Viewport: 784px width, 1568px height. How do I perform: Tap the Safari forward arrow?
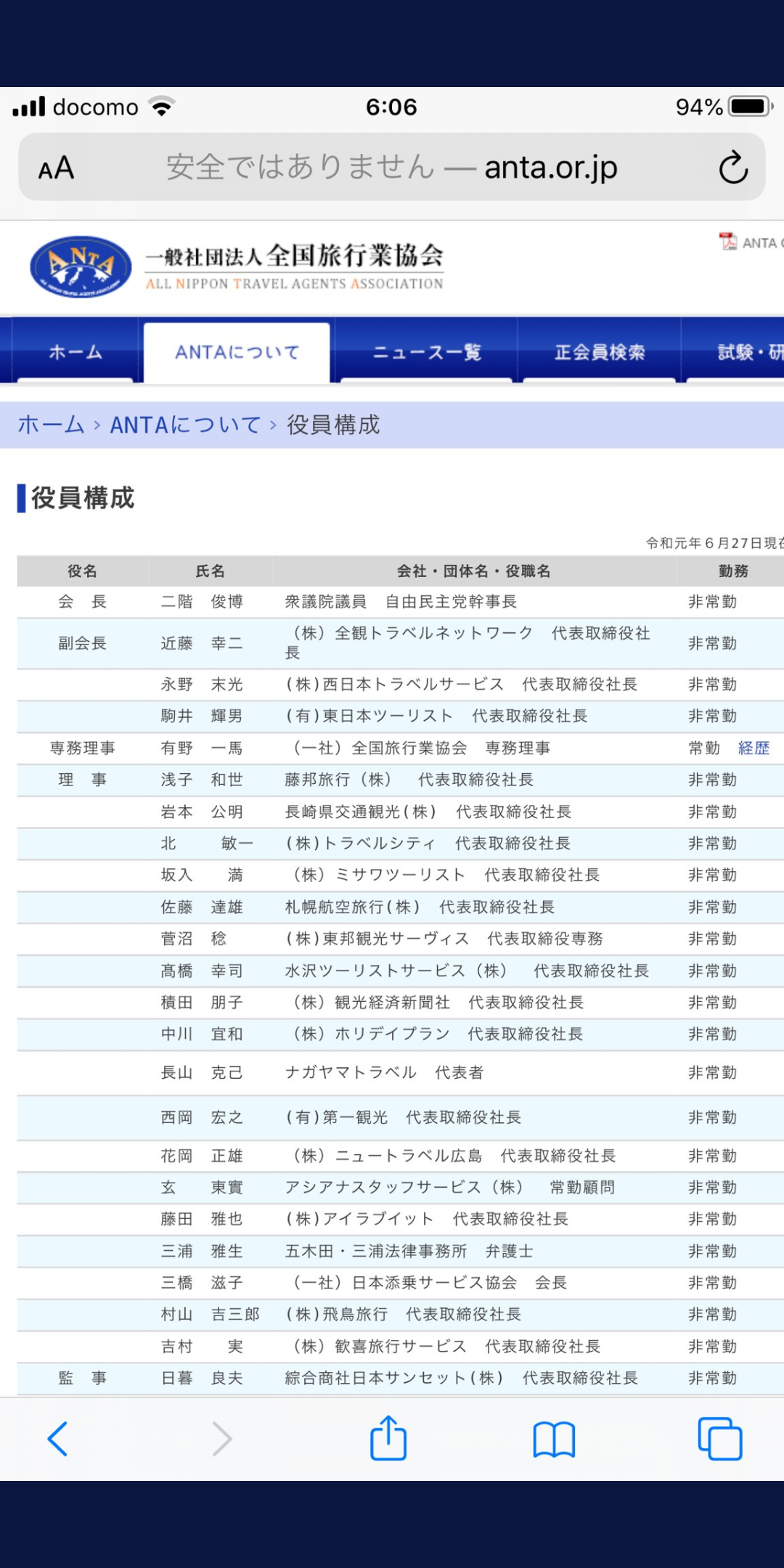[x=221, y=1439]
